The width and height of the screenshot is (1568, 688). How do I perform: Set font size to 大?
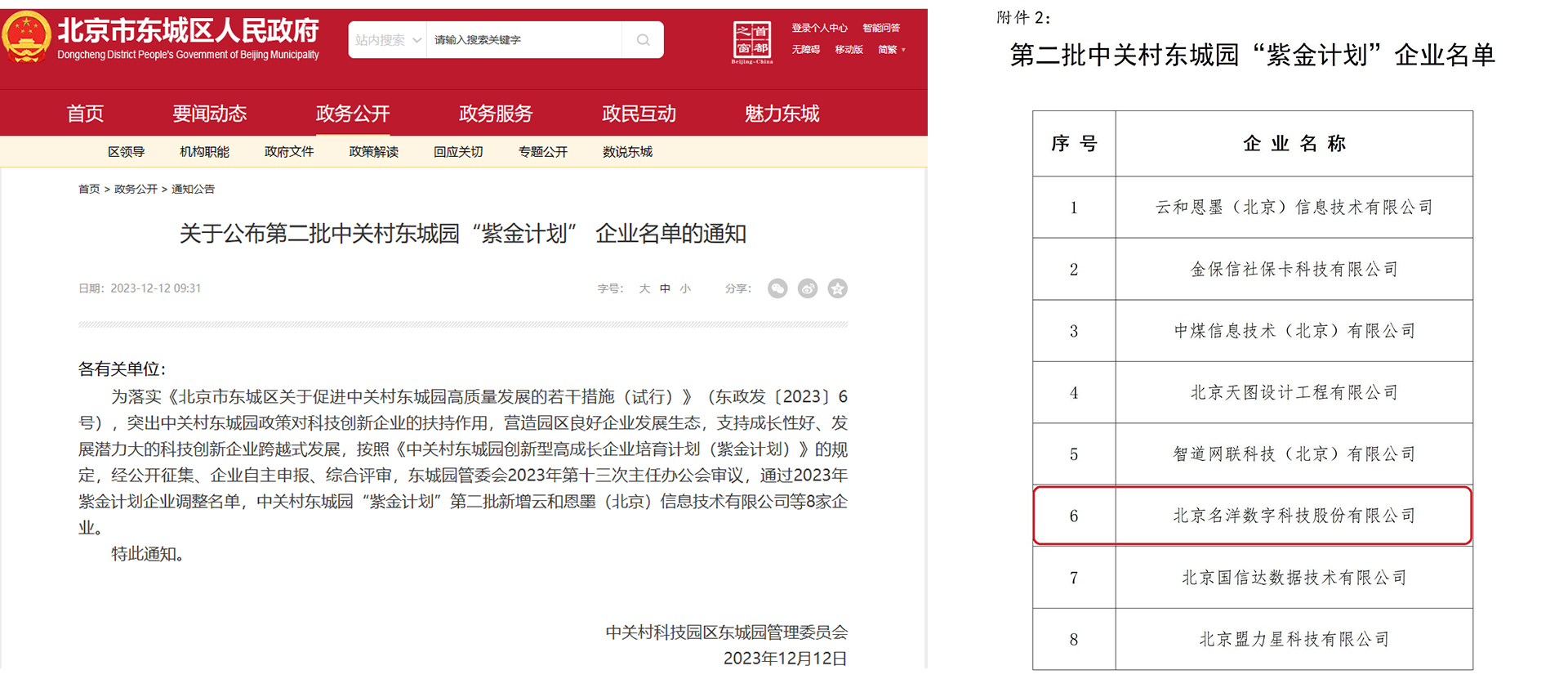click(644, 288)
